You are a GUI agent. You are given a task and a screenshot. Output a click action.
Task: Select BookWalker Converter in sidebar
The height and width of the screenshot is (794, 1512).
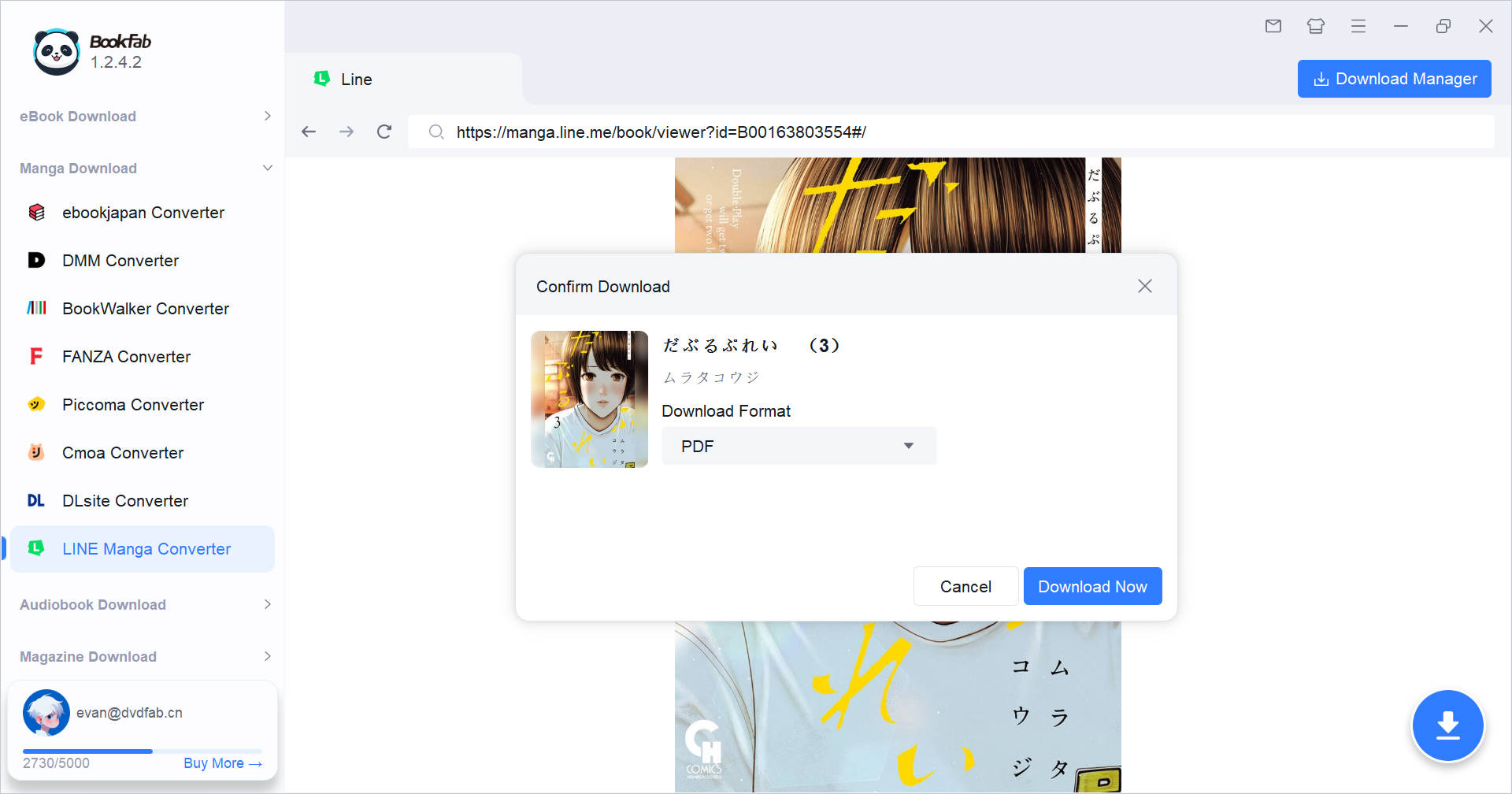(x=143, y=309)
